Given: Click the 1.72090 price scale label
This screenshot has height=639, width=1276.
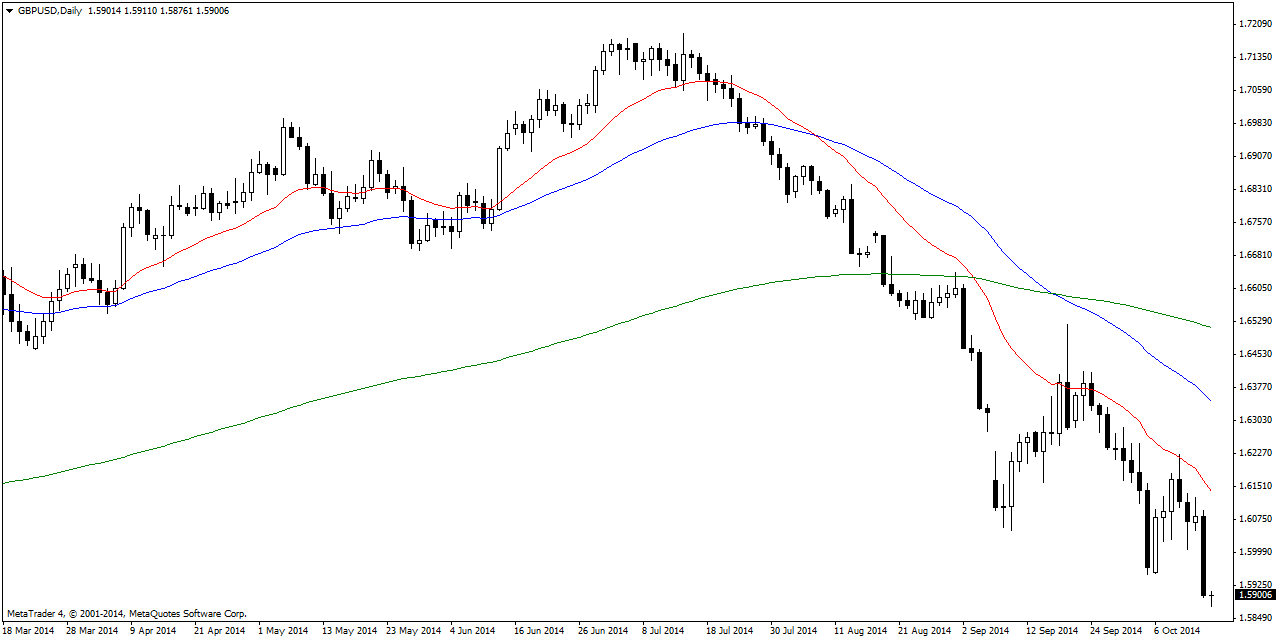Looking at the screenshot, I should 1254,23.
